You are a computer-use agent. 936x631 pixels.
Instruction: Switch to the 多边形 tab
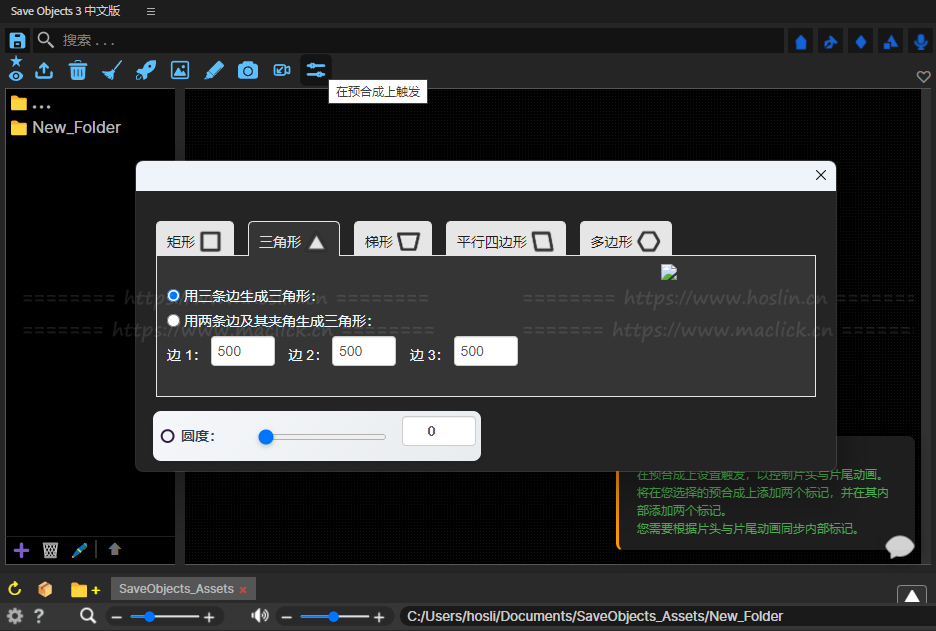coord(626,241)
